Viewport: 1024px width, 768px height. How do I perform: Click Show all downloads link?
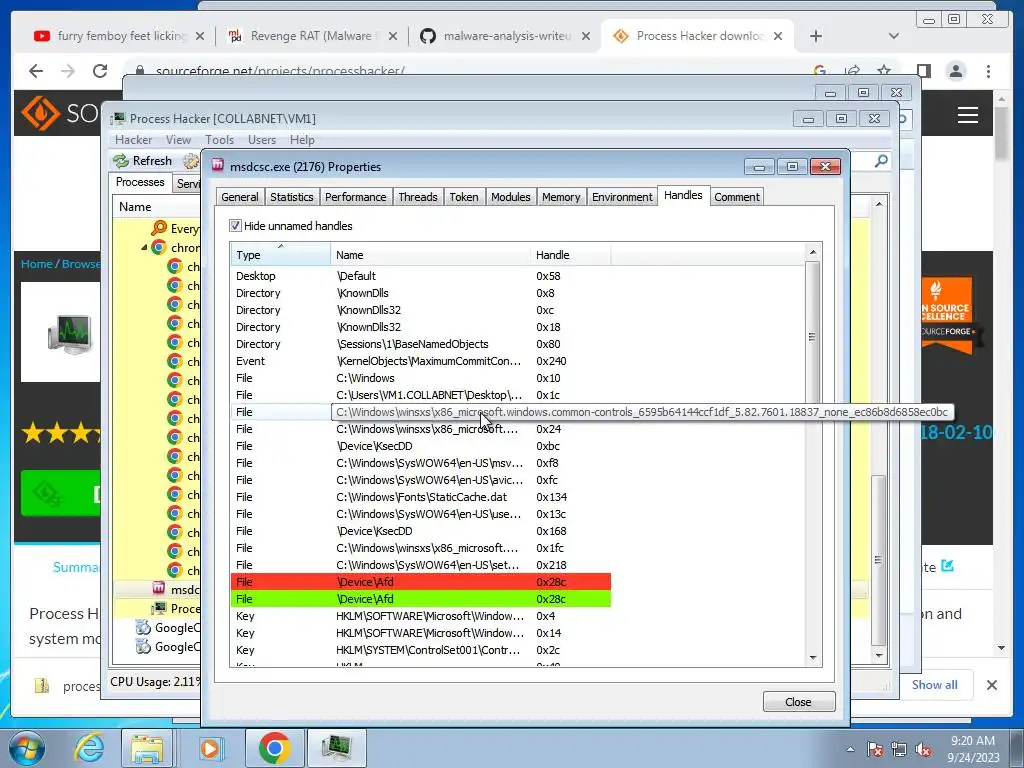pyautogui.click(x=935, y=684)
